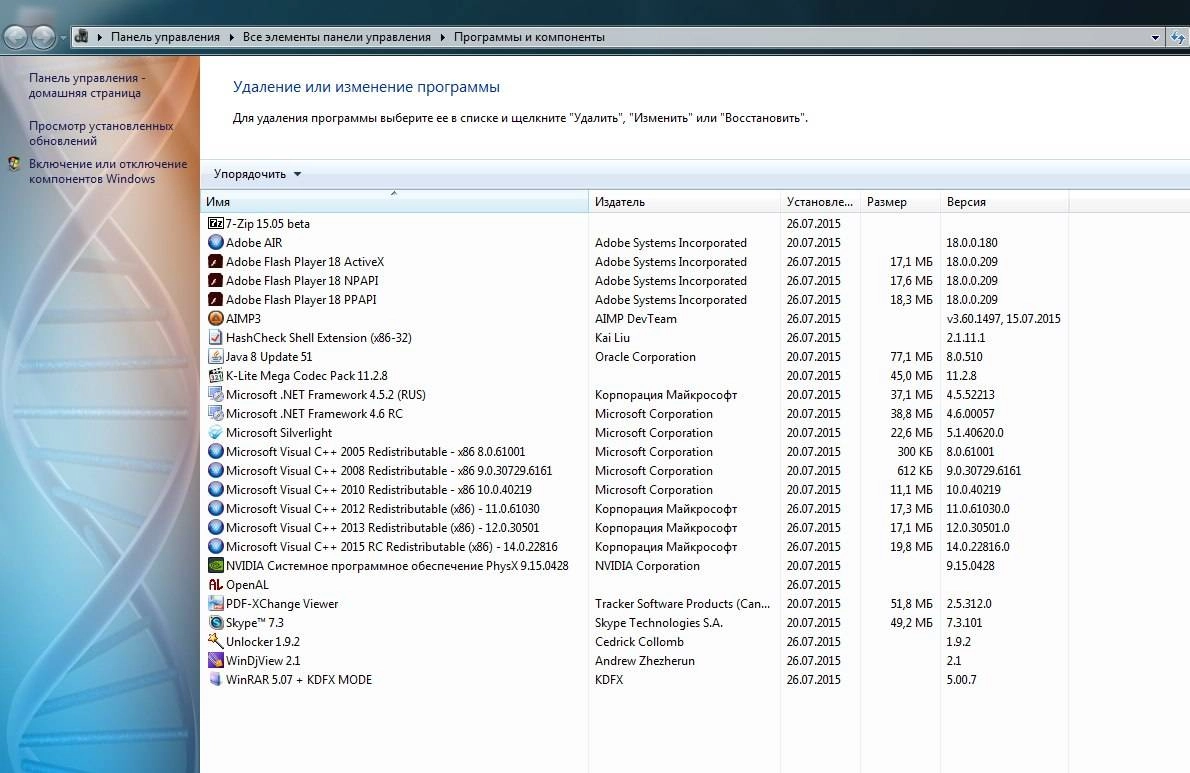Sort list by the Размер column header

coord(900,202)
